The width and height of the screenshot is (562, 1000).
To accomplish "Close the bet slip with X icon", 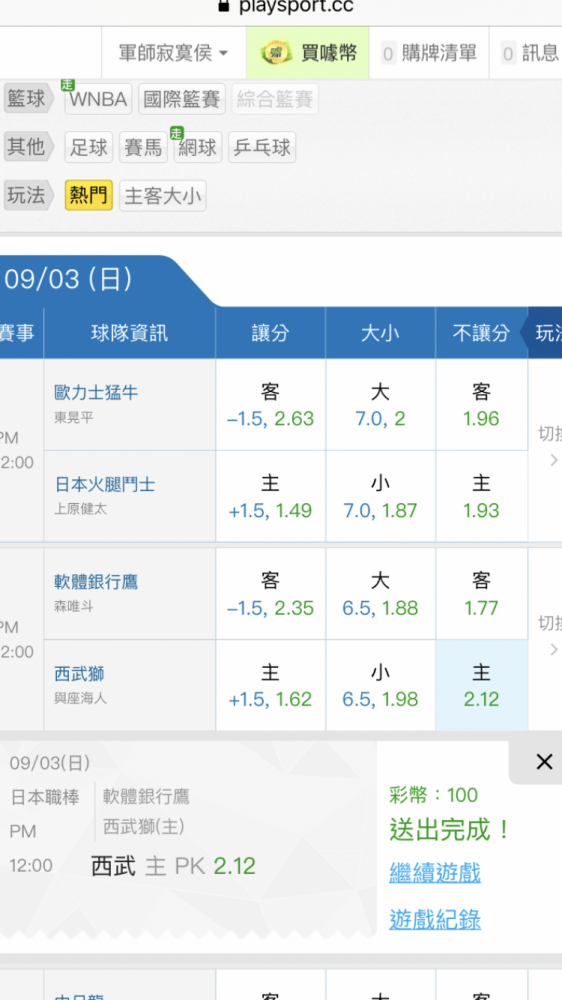I will click(x=544, y=761).
